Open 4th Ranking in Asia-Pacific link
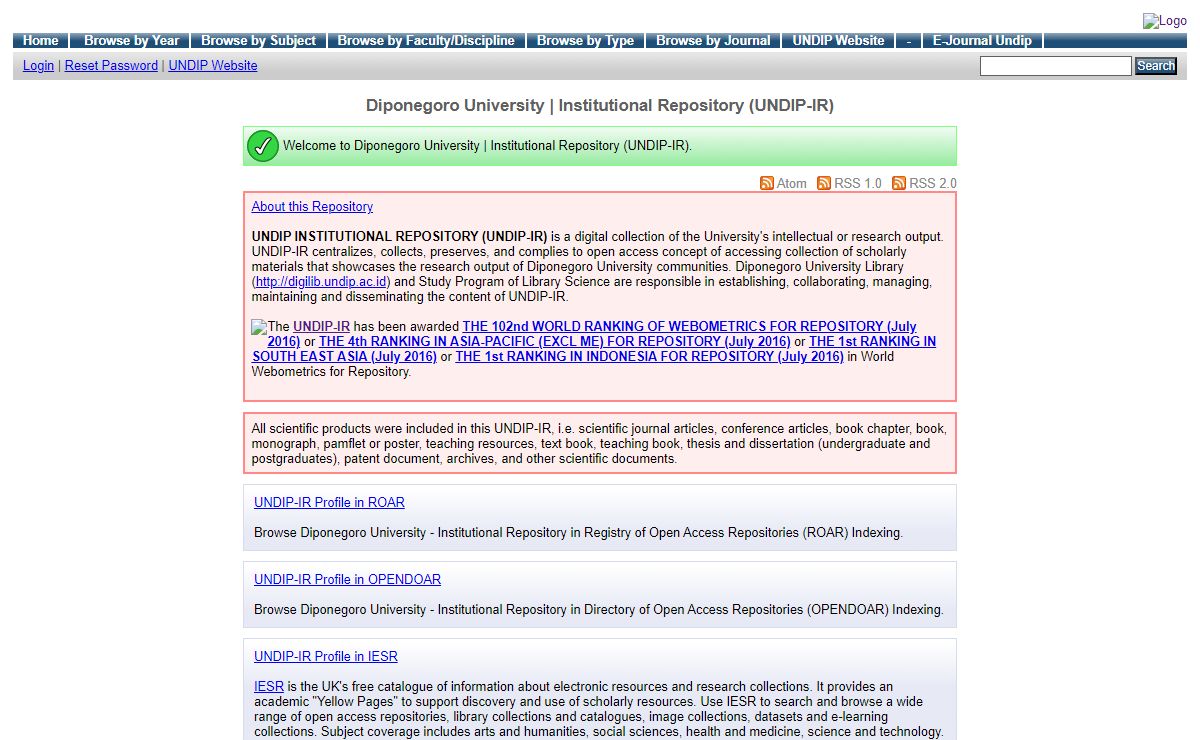 [555, 341]
